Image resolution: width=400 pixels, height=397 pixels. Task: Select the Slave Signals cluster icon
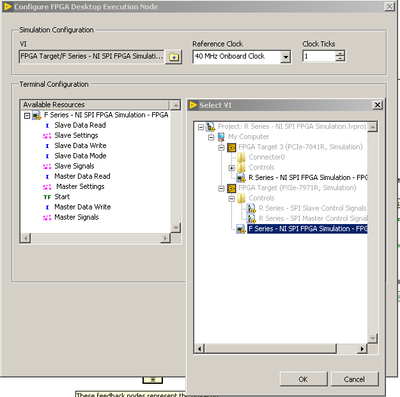pos(47,167)
